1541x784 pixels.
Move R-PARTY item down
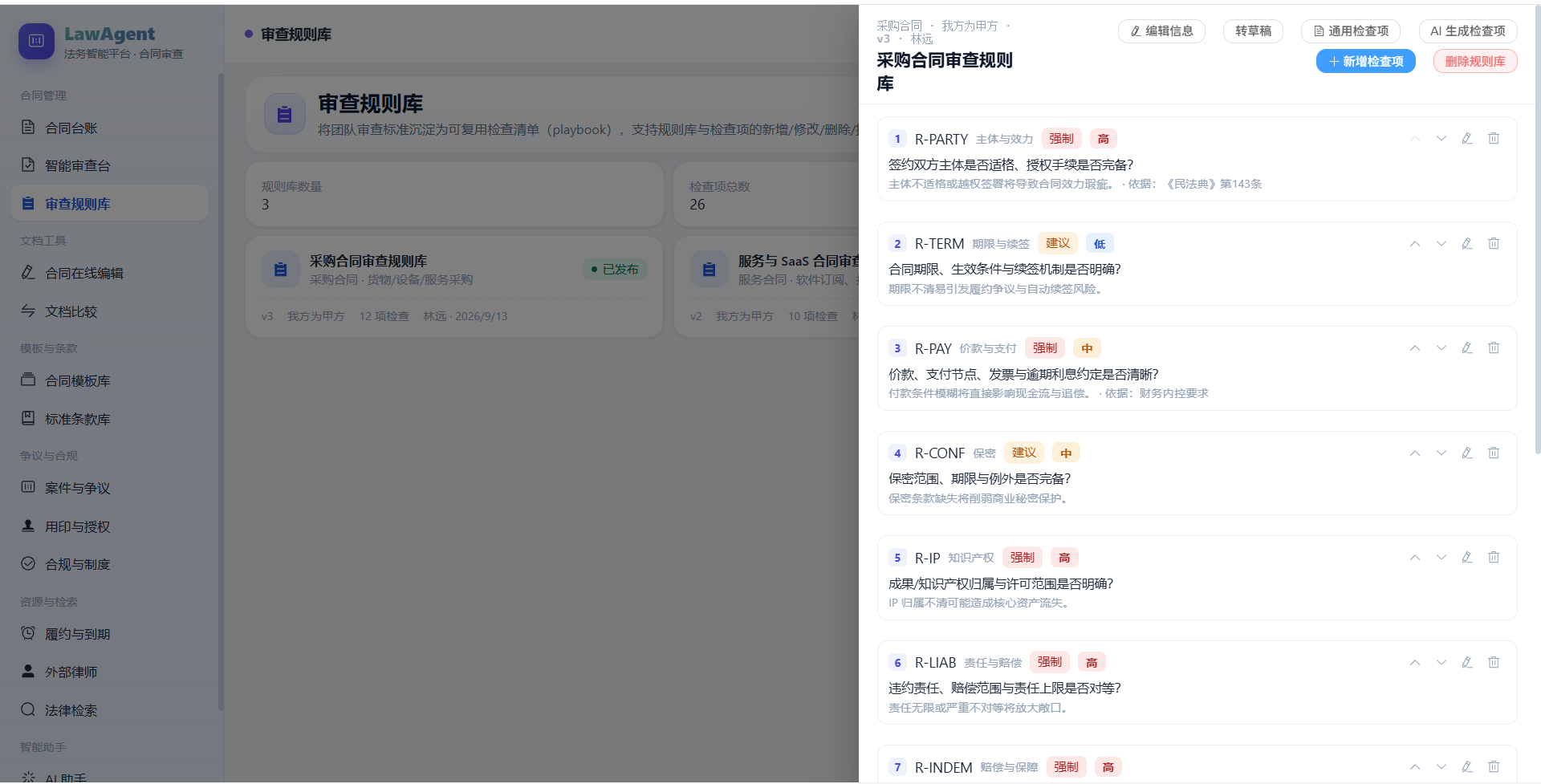click(1441, 139)
